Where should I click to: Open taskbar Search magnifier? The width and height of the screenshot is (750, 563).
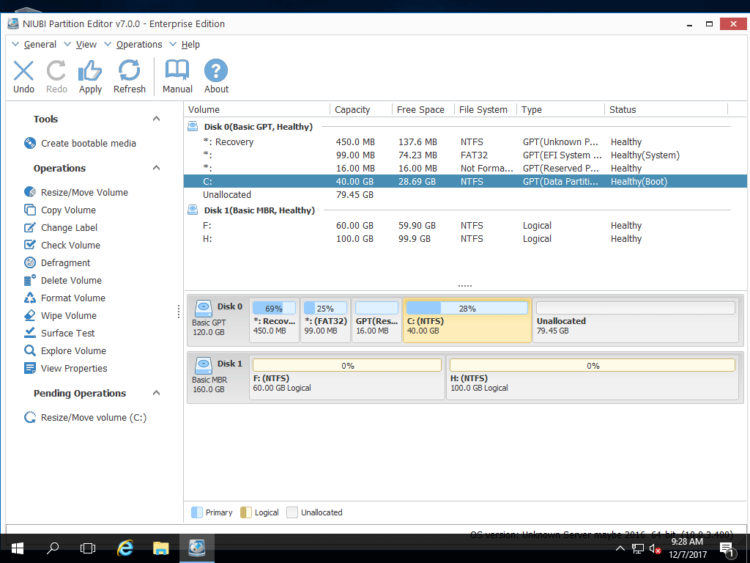click(x=53, y=548)
